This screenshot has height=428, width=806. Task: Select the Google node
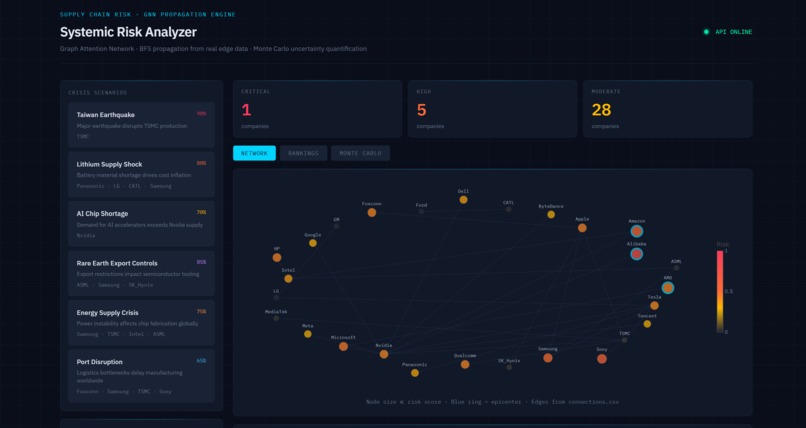click(x=313, y=243)
